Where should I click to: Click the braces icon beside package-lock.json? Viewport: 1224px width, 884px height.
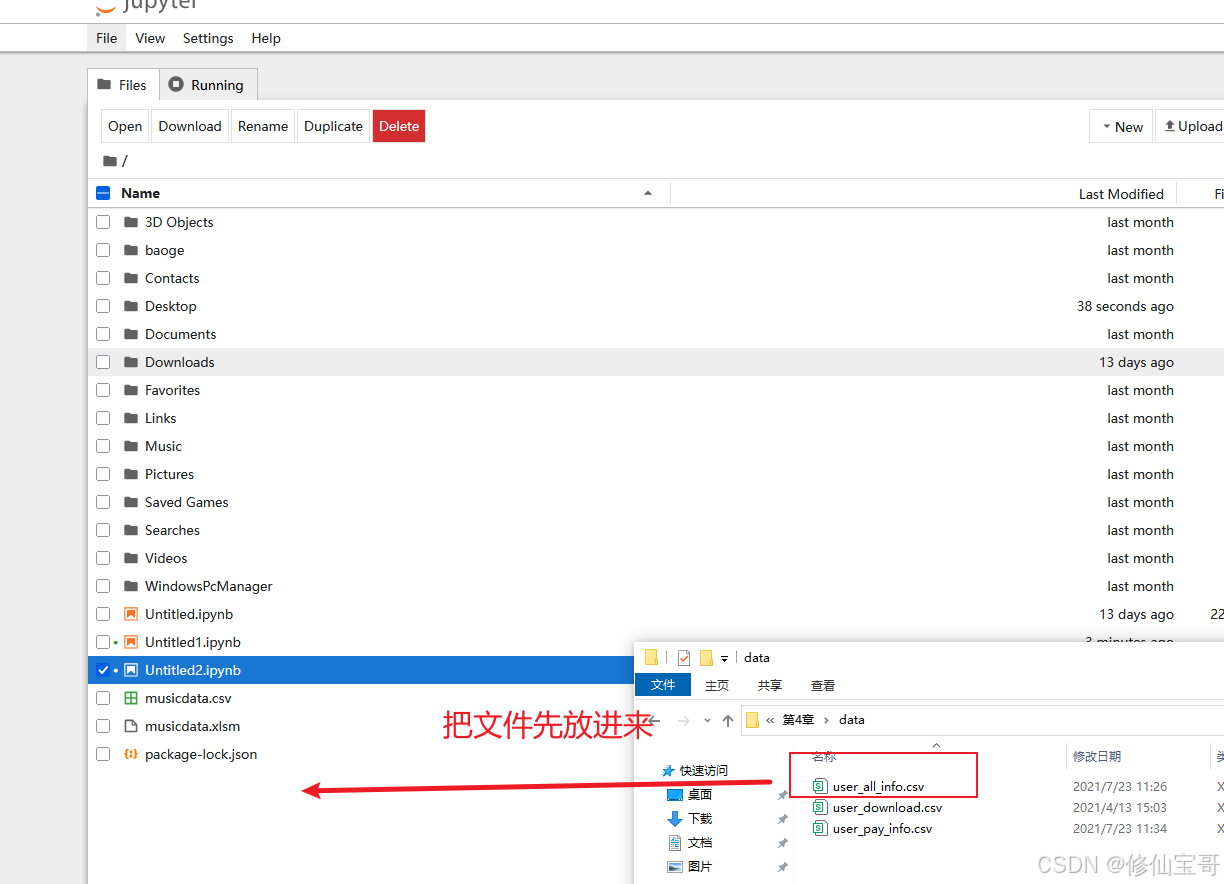131,754
